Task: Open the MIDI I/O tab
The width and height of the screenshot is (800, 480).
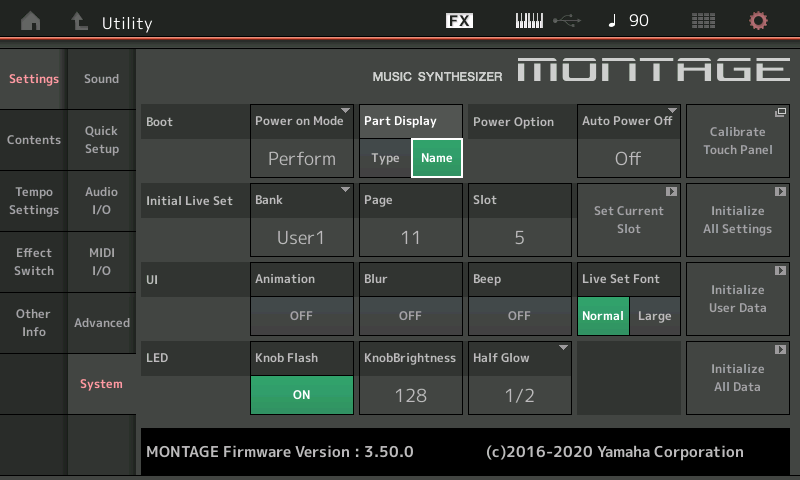Action: pos(101,262)
